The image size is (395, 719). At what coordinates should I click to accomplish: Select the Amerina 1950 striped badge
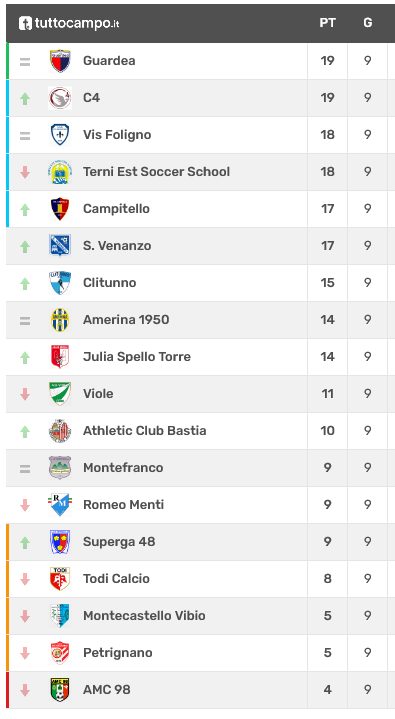[60, 320]
